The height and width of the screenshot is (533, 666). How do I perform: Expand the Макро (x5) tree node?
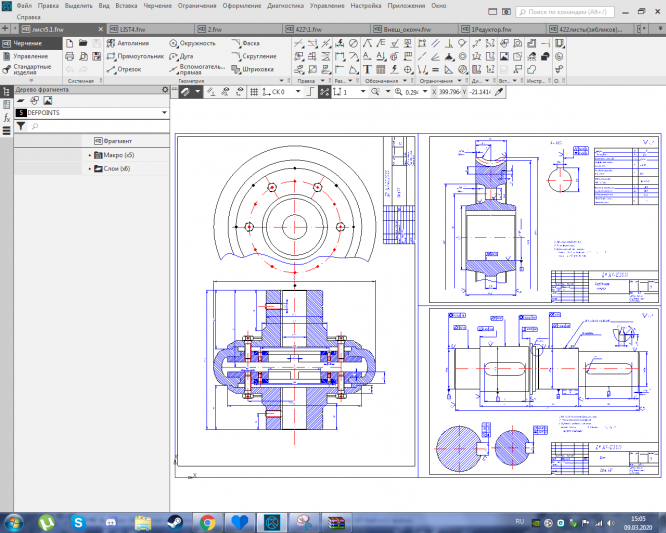pyautogui.click(x=90, y=155)
